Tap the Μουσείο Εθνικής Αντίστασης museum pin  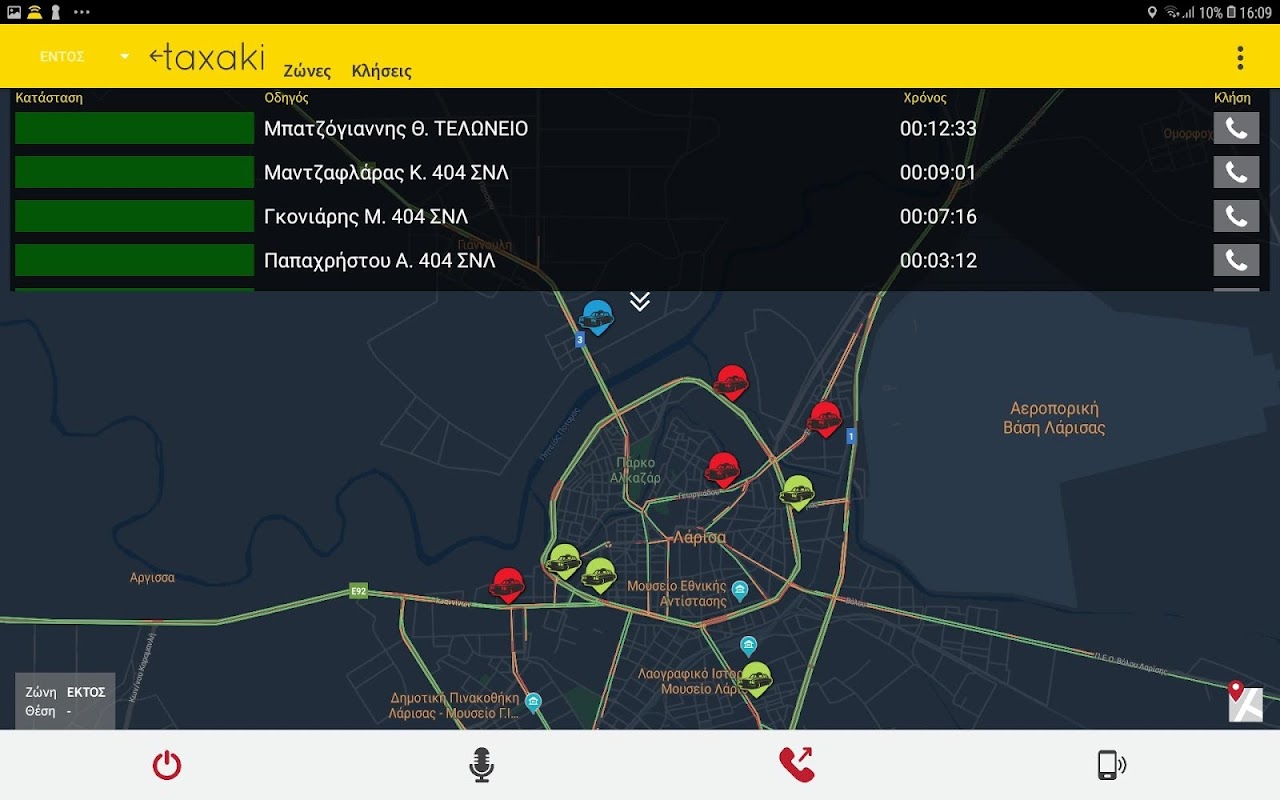740,590
